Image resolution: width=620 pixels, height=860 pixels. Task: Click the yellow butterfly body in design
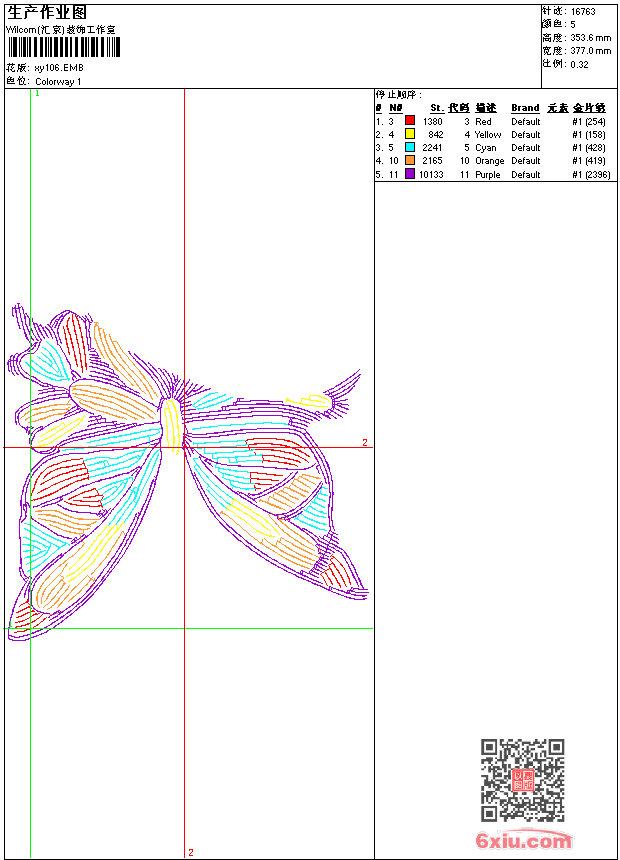point(172,426)
